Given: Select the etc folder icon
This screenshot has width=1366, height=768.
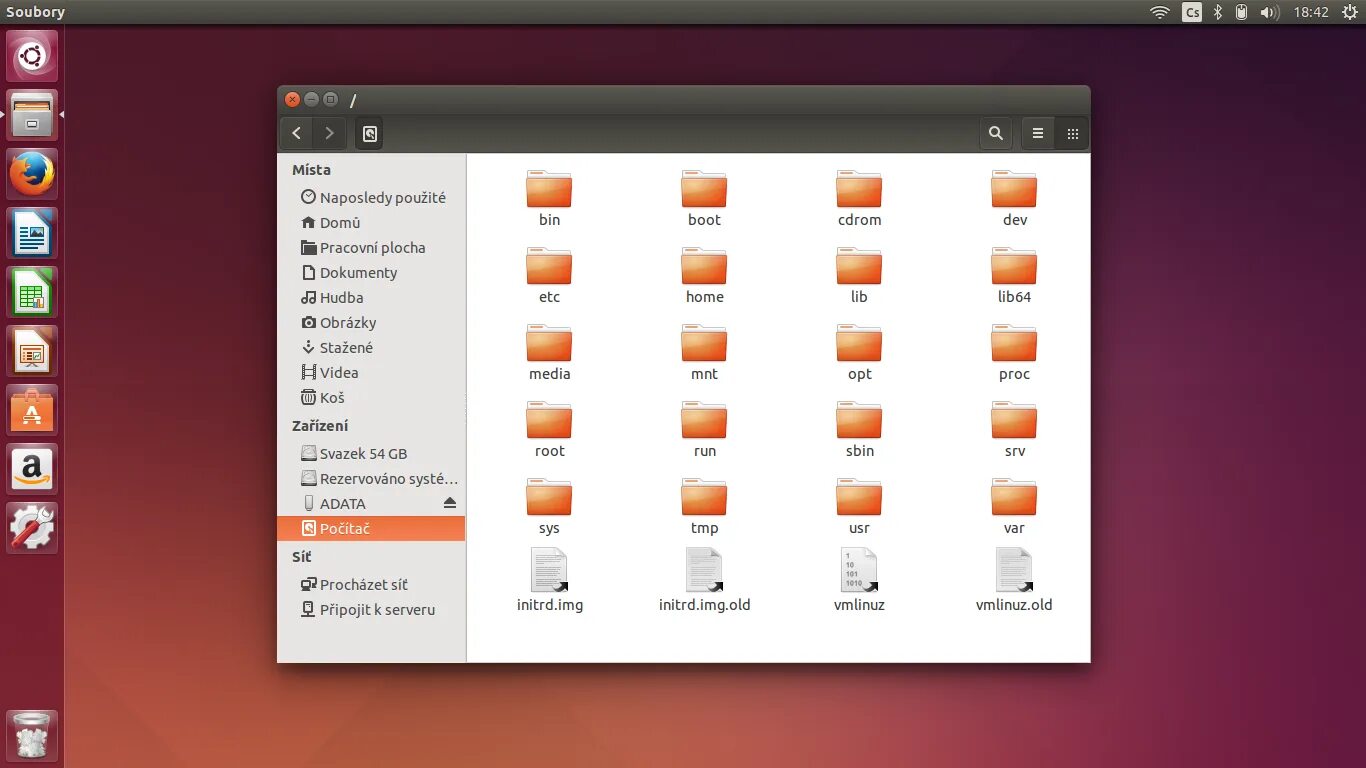Looking at the screenshot, I should (x=549, y=267).
